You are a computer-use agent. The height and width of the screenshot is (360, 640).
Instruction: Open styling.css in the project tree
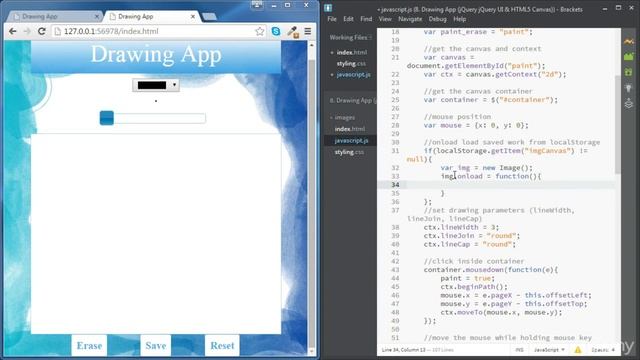[349, 152]
